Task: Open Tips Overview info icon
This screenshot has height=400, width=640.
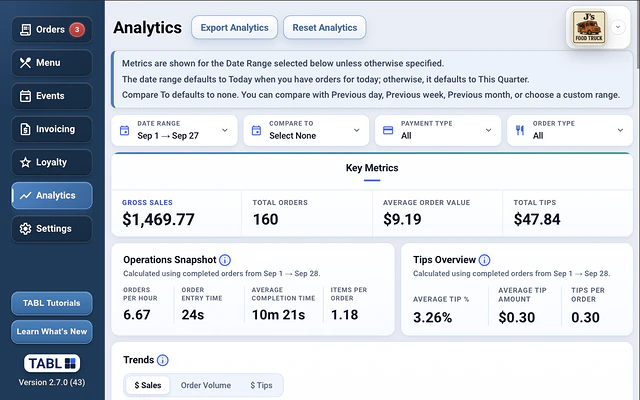Action: [x=484, y=260]
